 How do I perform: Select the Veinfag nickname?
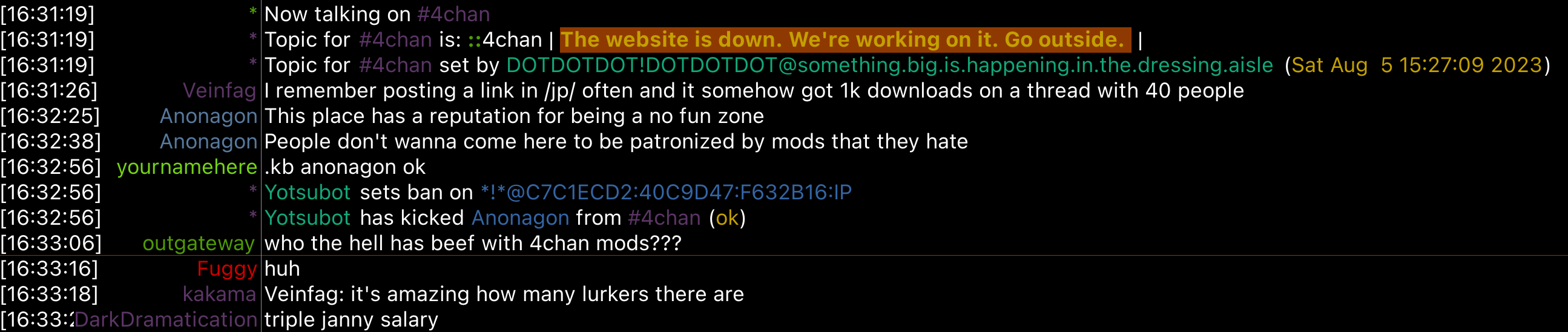tap(219, 91)
